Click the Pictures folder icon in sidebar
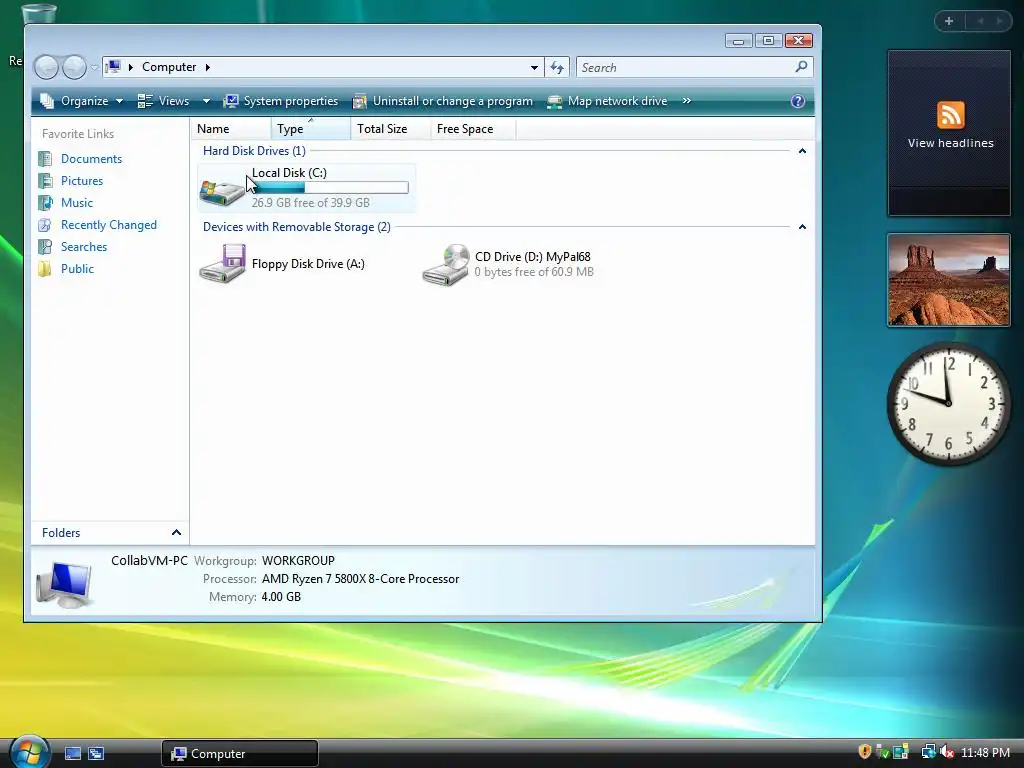The image size is (1024, 768). click(45, 181)
